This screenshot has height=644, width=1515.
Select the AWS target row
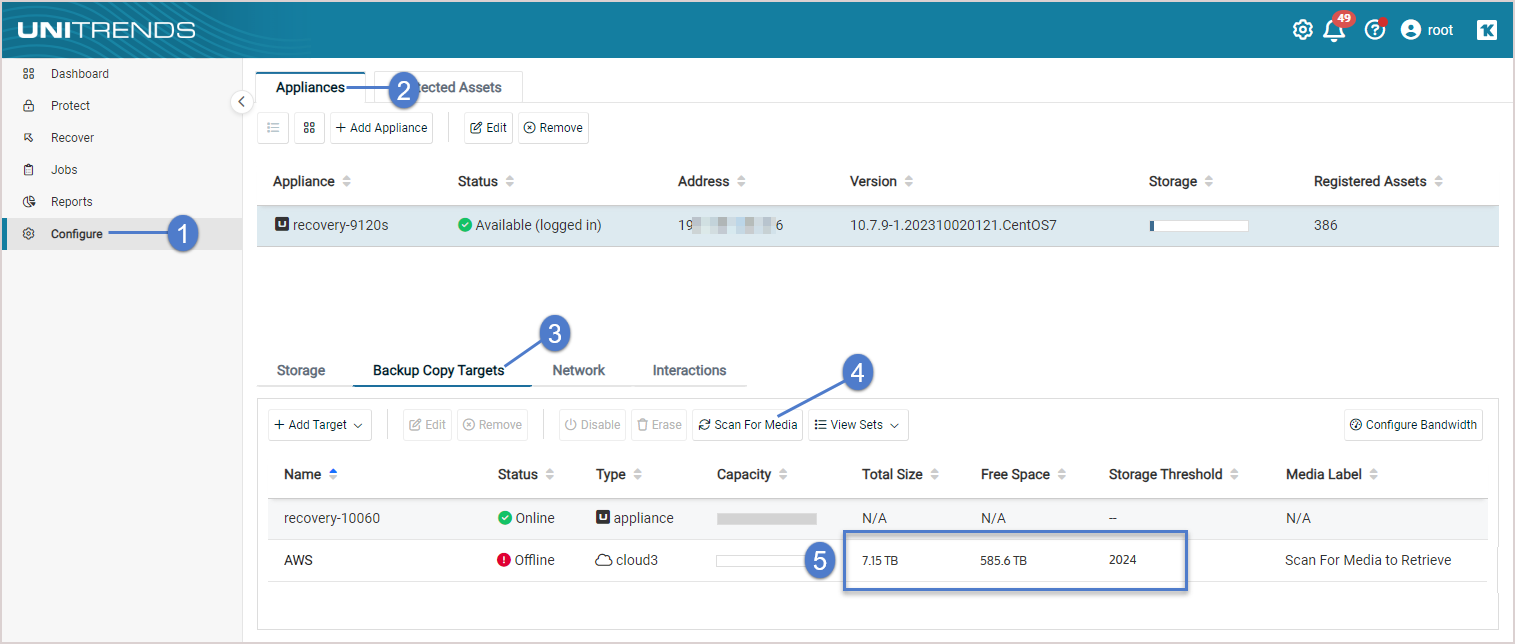coord(877,560)
